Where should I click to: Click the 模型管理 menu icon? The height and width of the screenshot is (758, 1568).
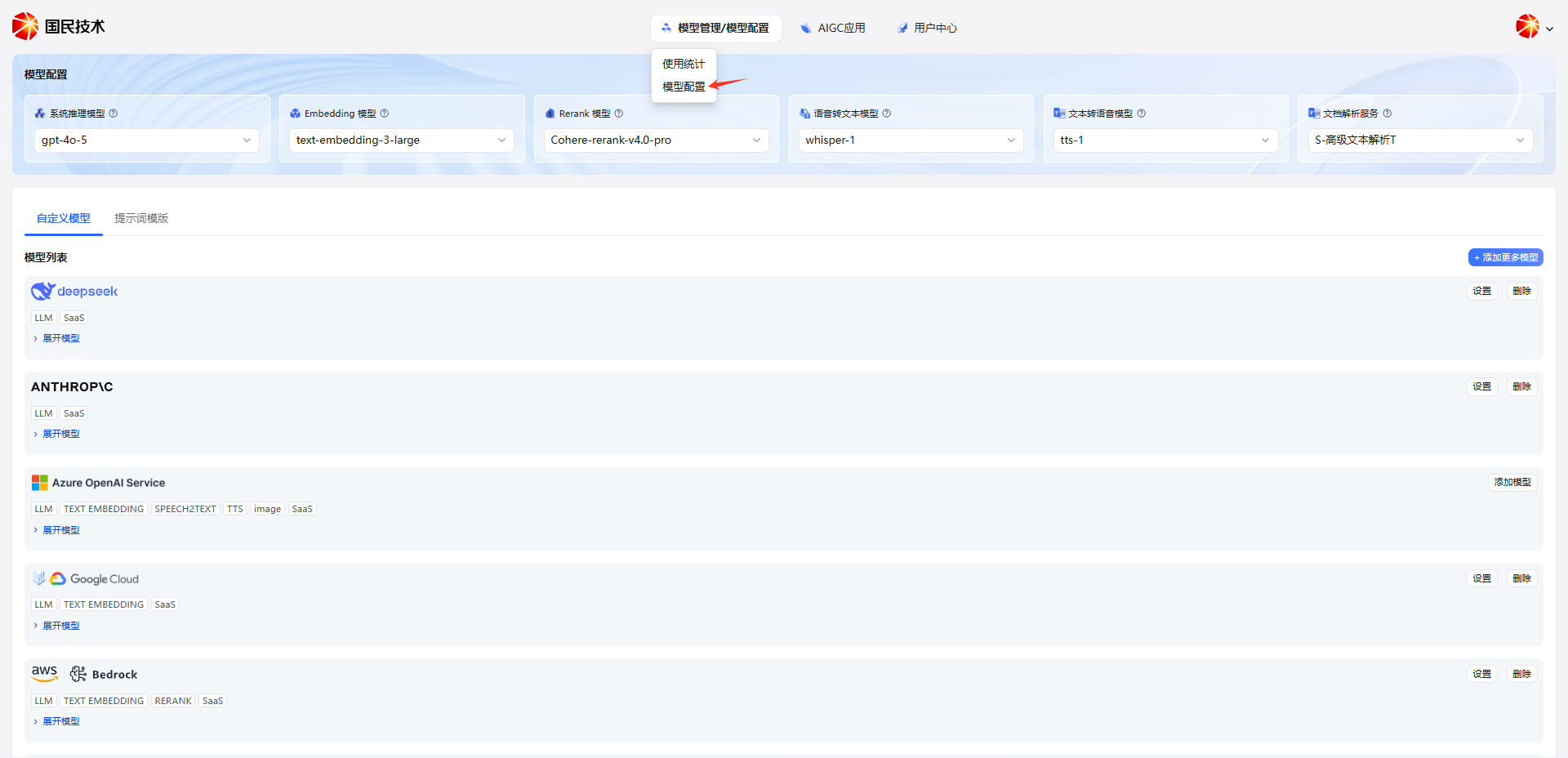666,28
